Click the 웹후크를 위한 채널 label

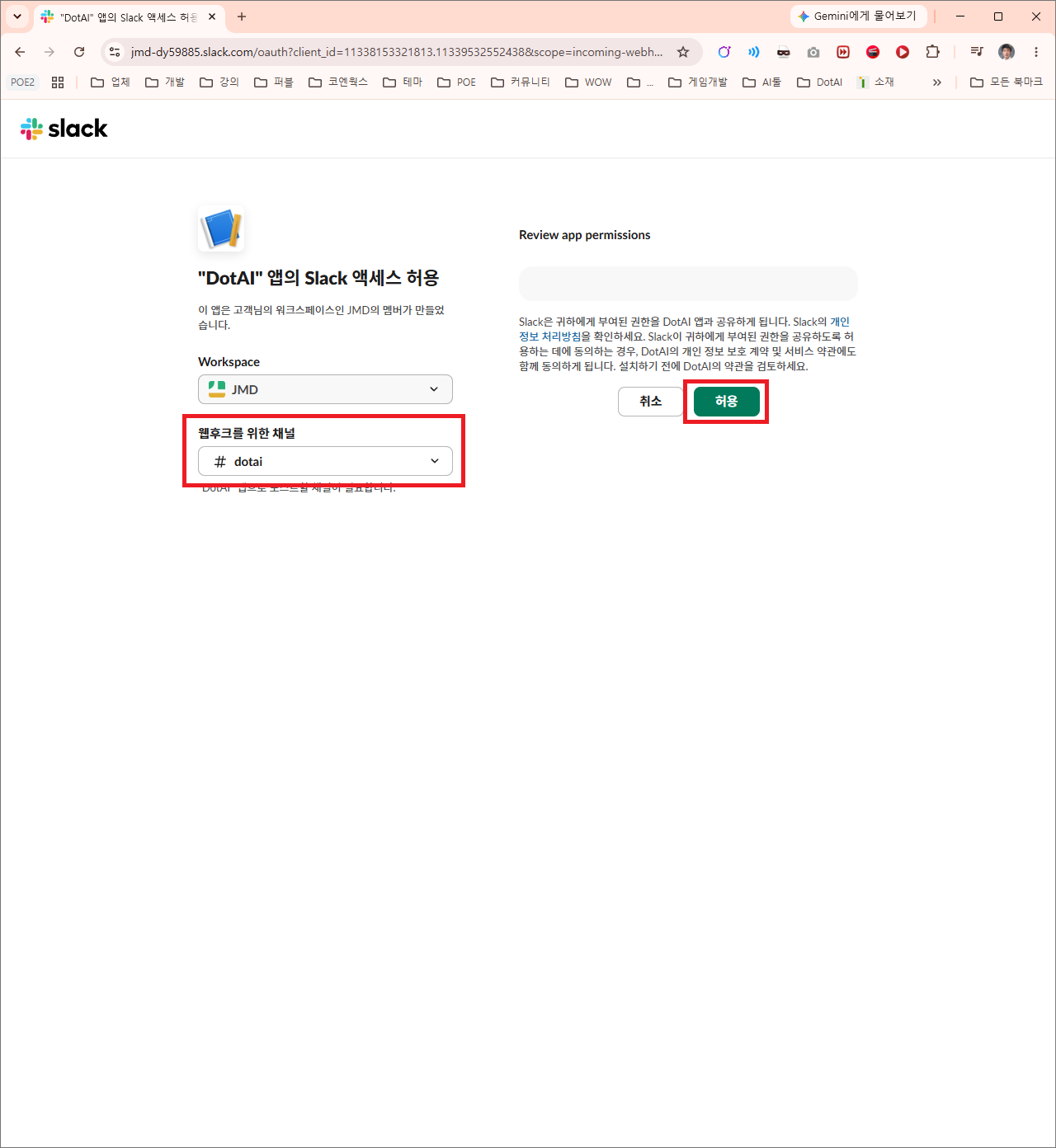click(x=247, y=433)
